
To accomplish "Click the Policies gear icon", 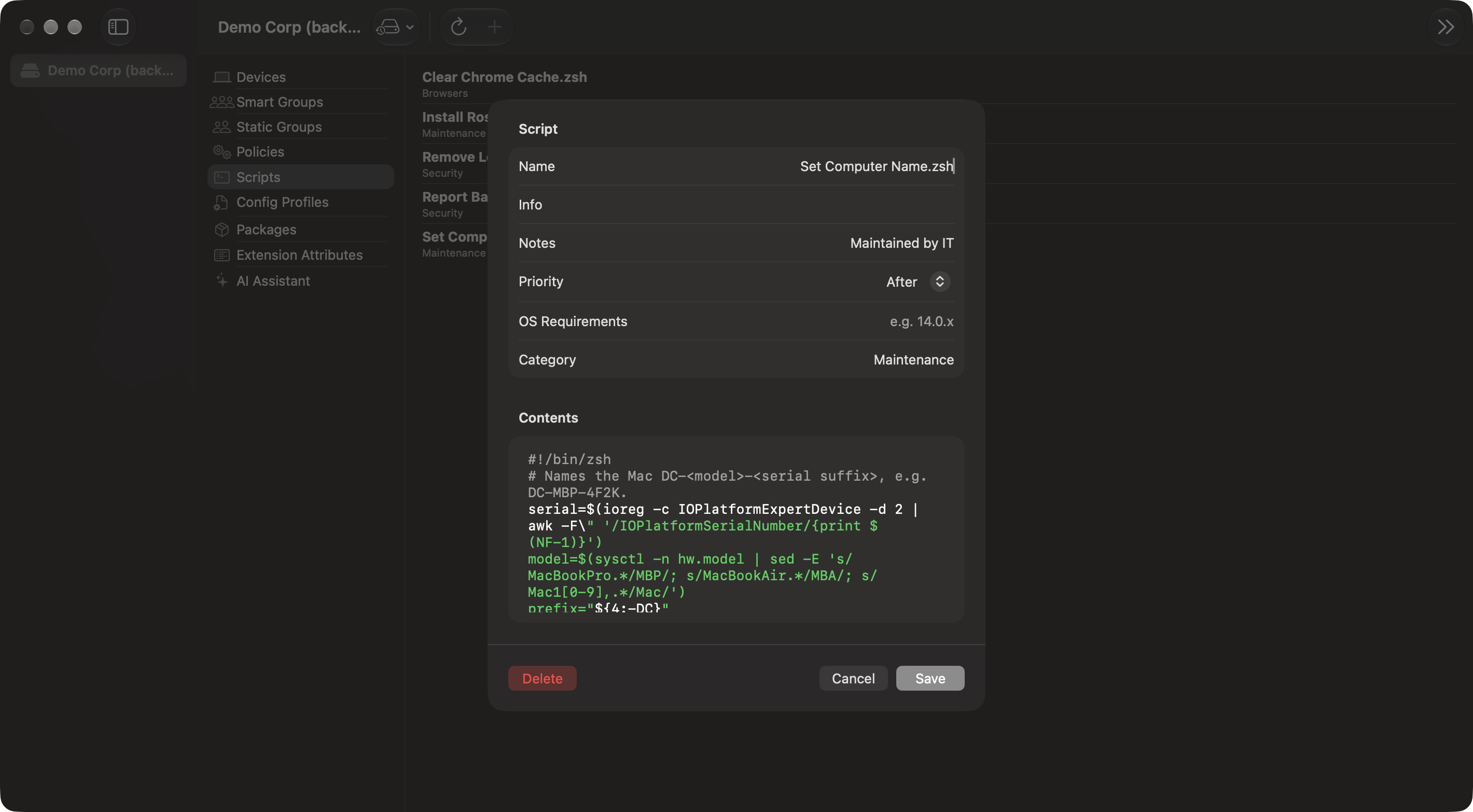I will tap(222, 152).
